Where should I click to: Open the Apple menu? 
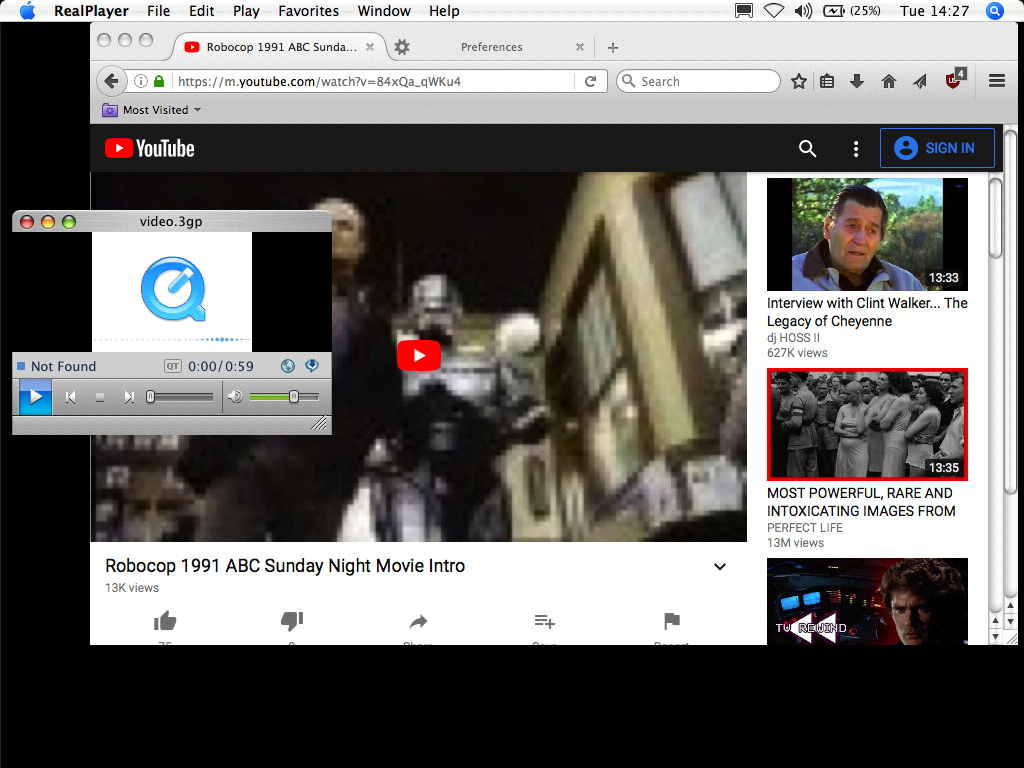[27, 10]
